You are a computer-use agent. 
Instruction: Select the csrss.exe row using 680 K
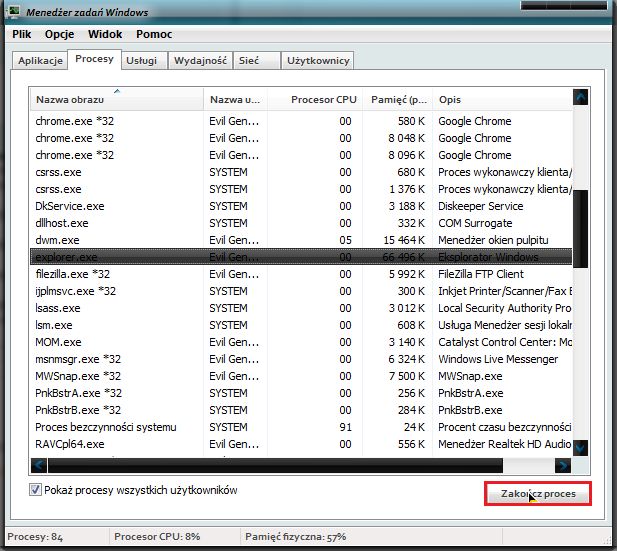click(301, 172)
